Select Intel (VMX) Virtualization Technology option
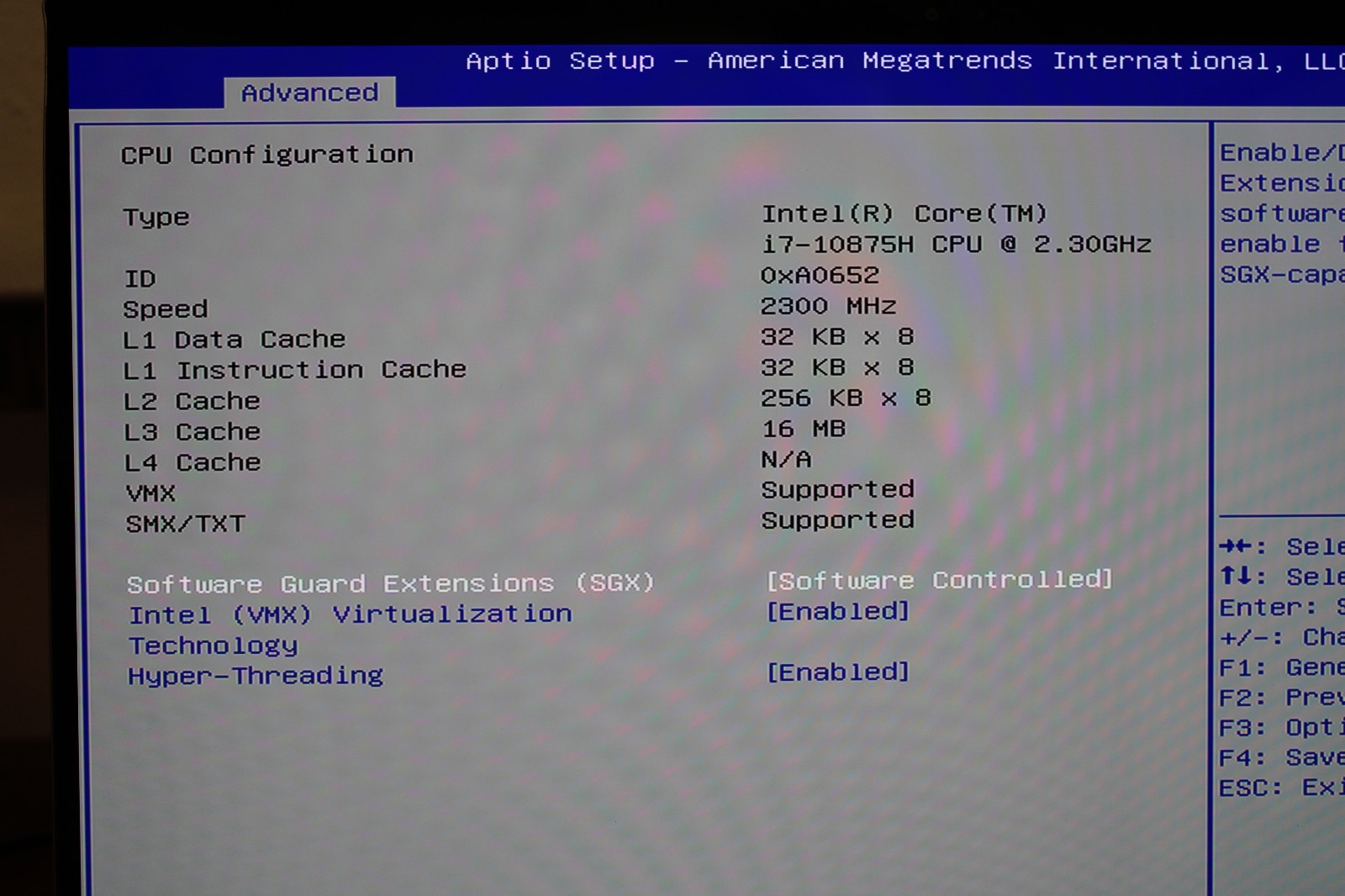Viewport: 1345px width, 896px height. tap(350, 630)
